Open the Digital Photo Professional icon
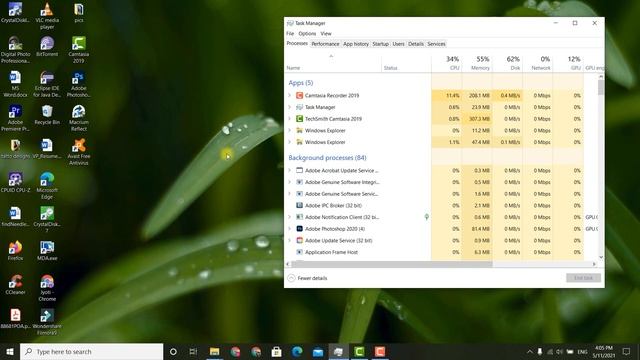This screenshot has width=640, height=360. coord(15,49)
